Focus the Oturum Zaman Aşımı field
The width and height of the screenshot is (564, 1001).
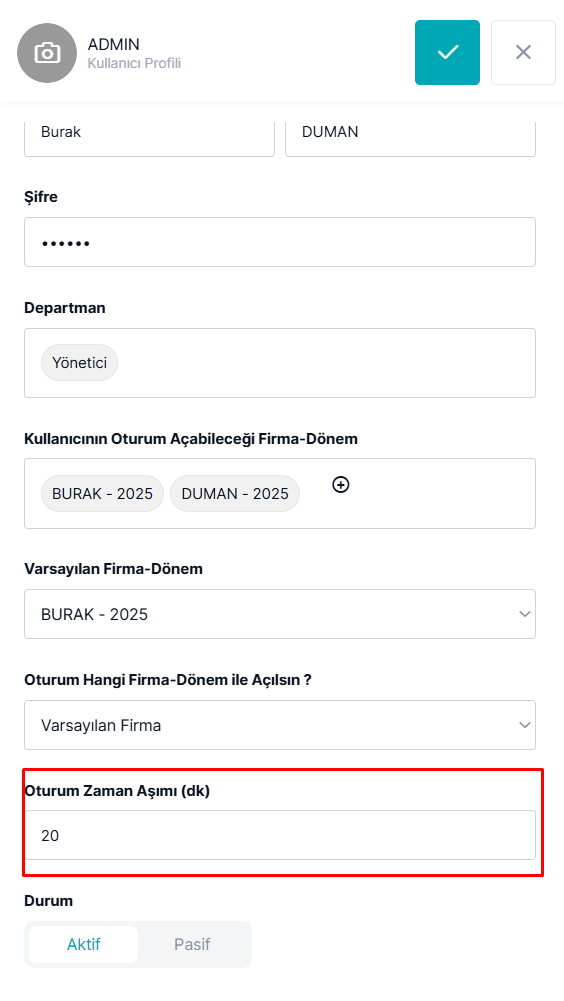pyautogui.click(x=280, y=835)
